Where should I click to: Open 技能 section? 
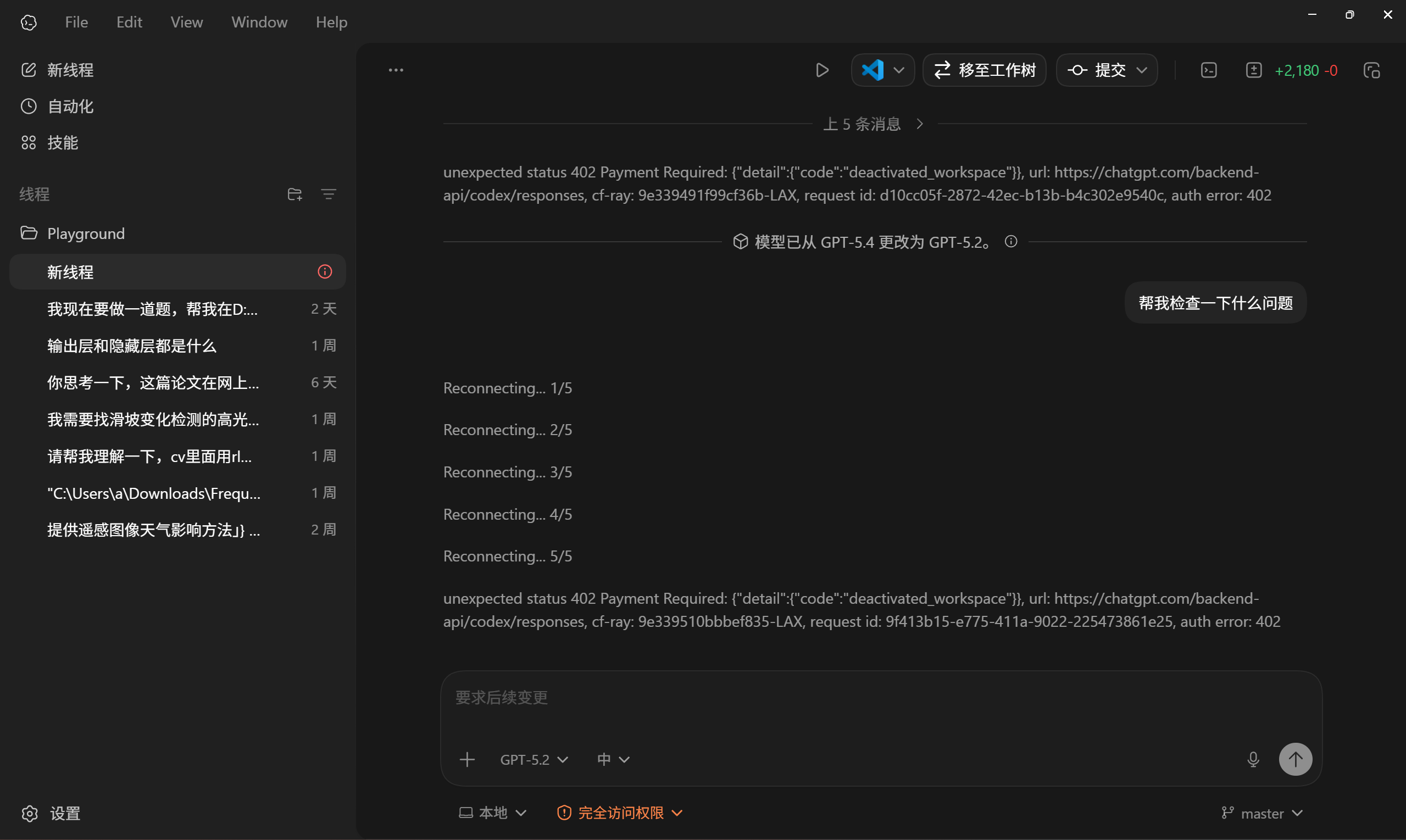(x=49, y=142)
